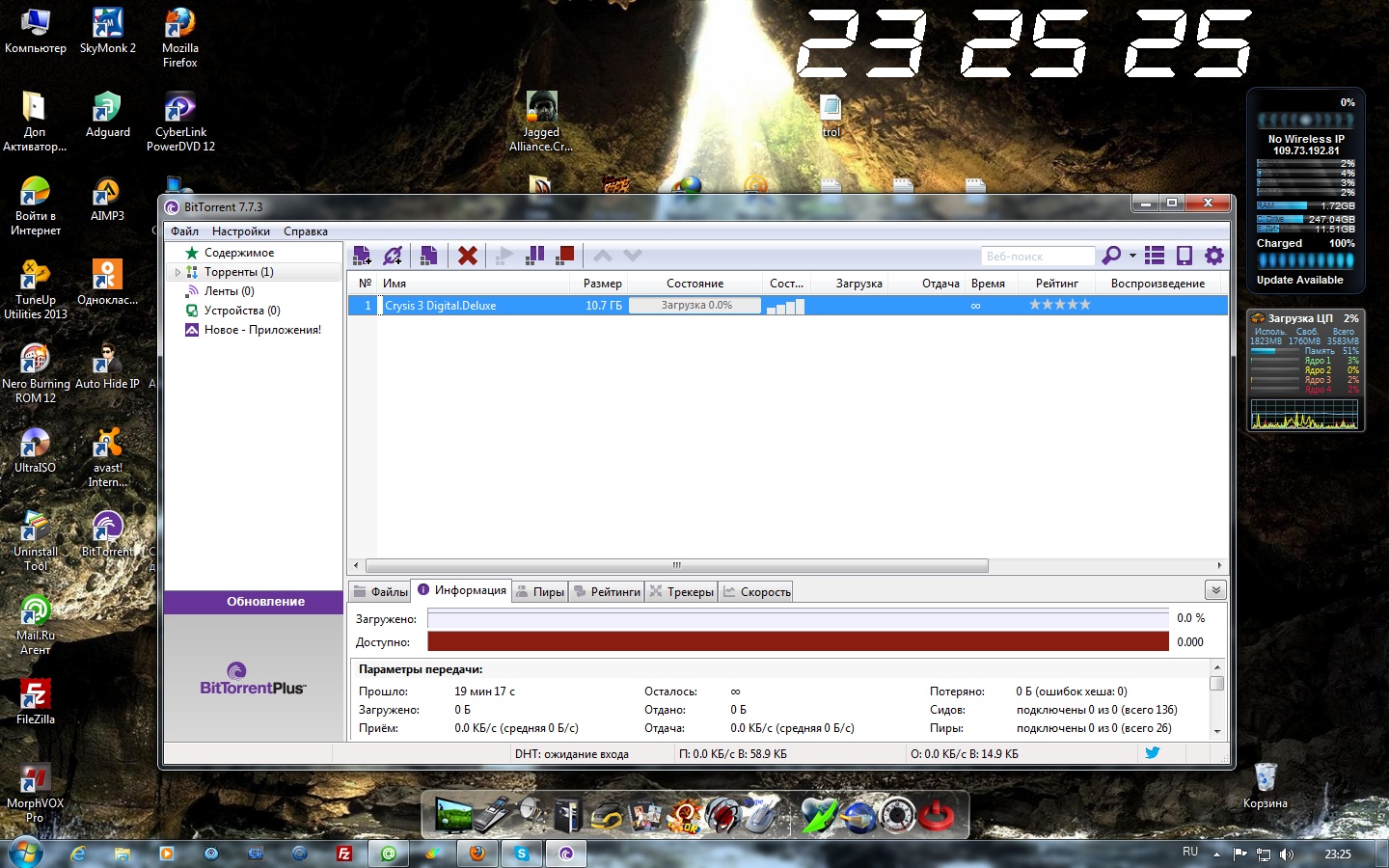Open the Корзина recycle bin
The image size is (1389, 868).
[1265, 786]
